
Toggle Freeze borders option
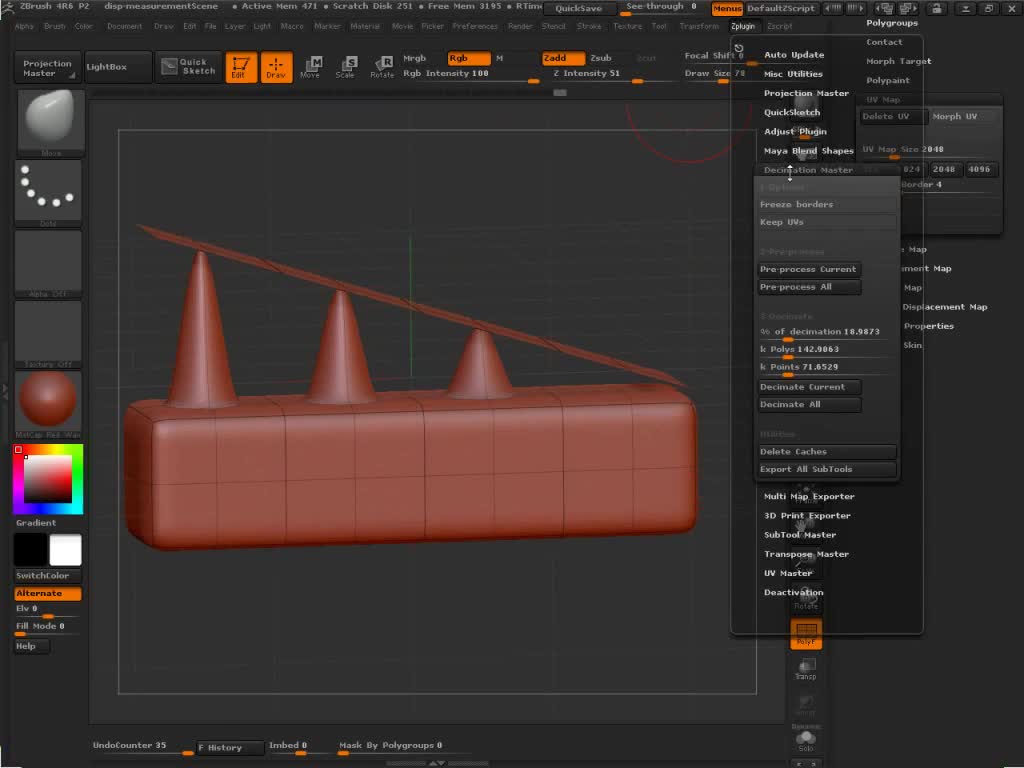coord(826,204)
